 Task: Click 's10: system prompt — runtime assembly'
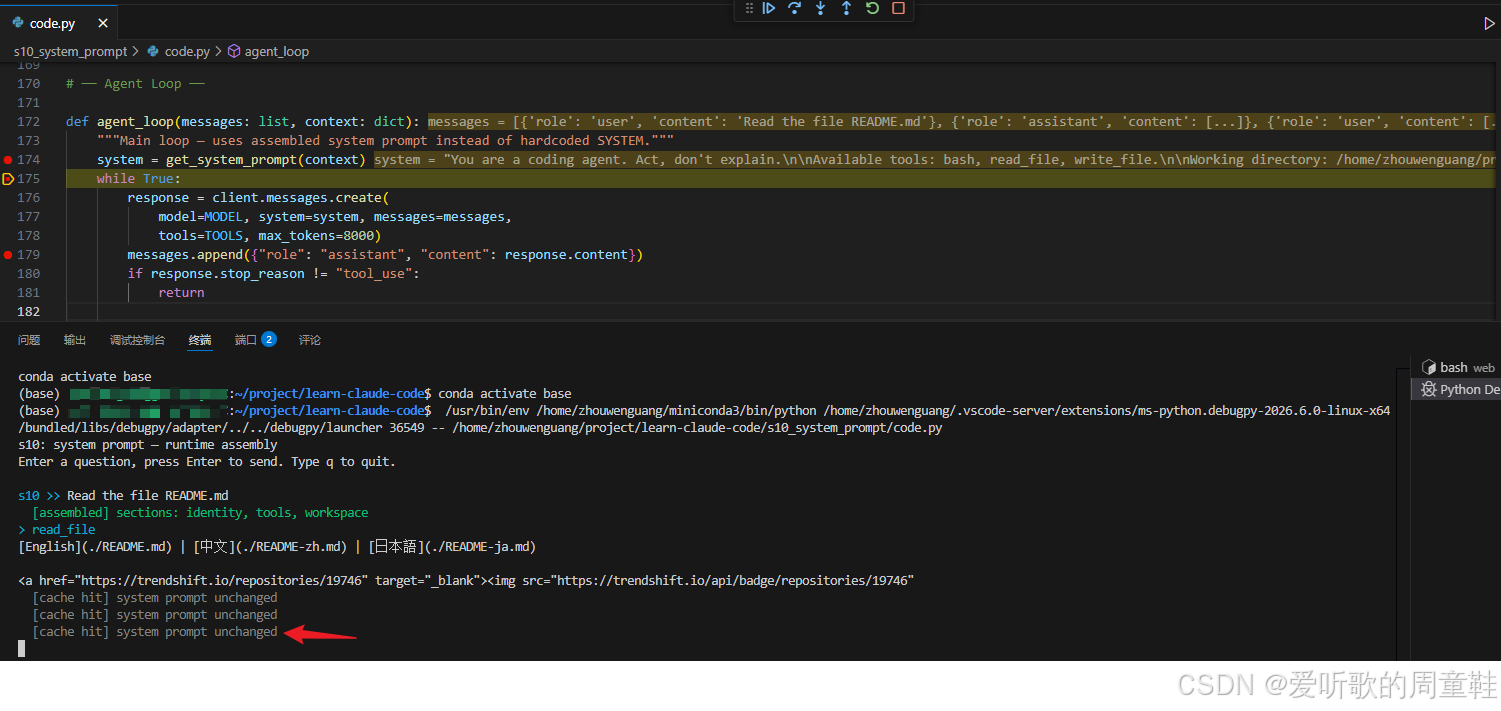pos(148,445)
